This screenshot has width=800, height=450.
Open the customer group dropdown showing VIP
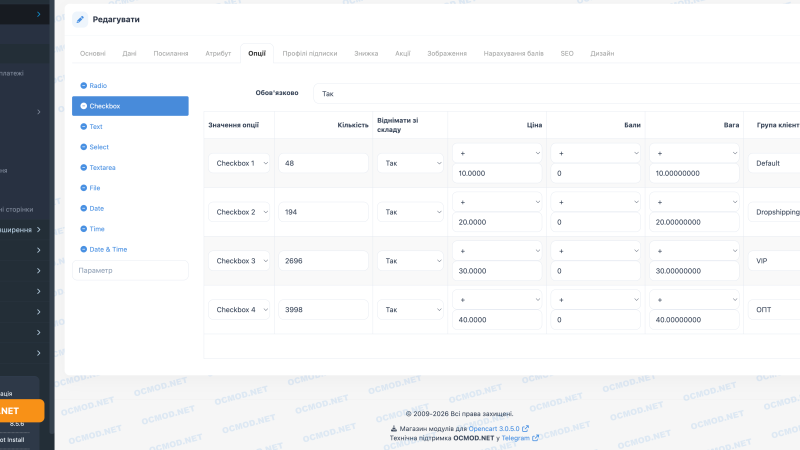774,261
